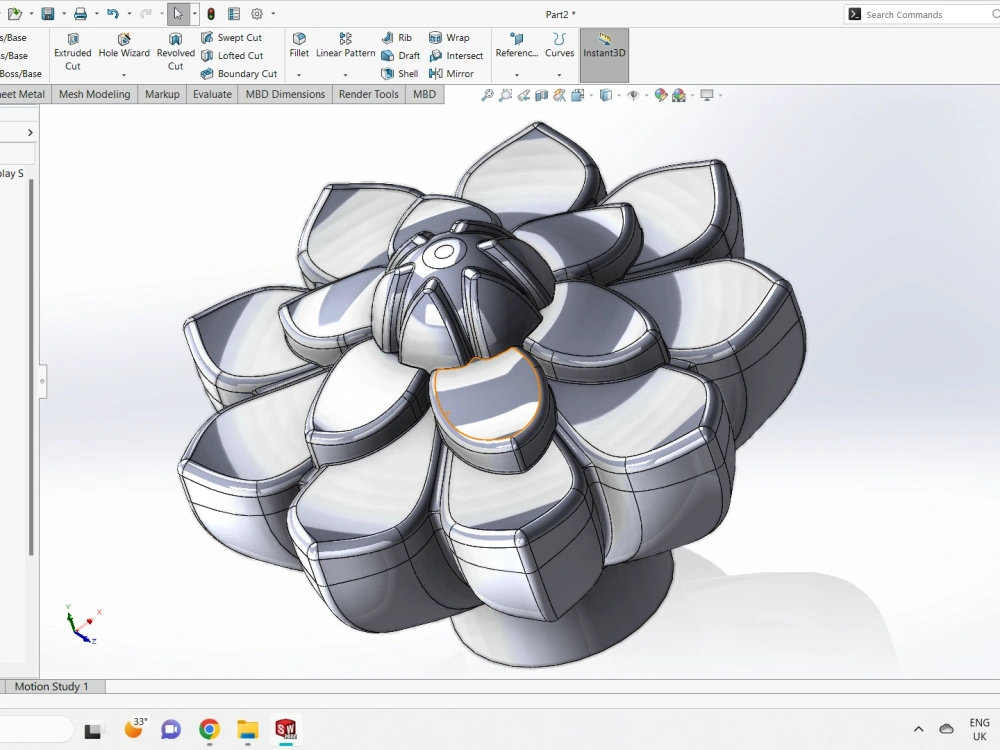Viewport: 1000px width, 750px height.
Task: Activate the Fillet tool
Action: [299, 43]
